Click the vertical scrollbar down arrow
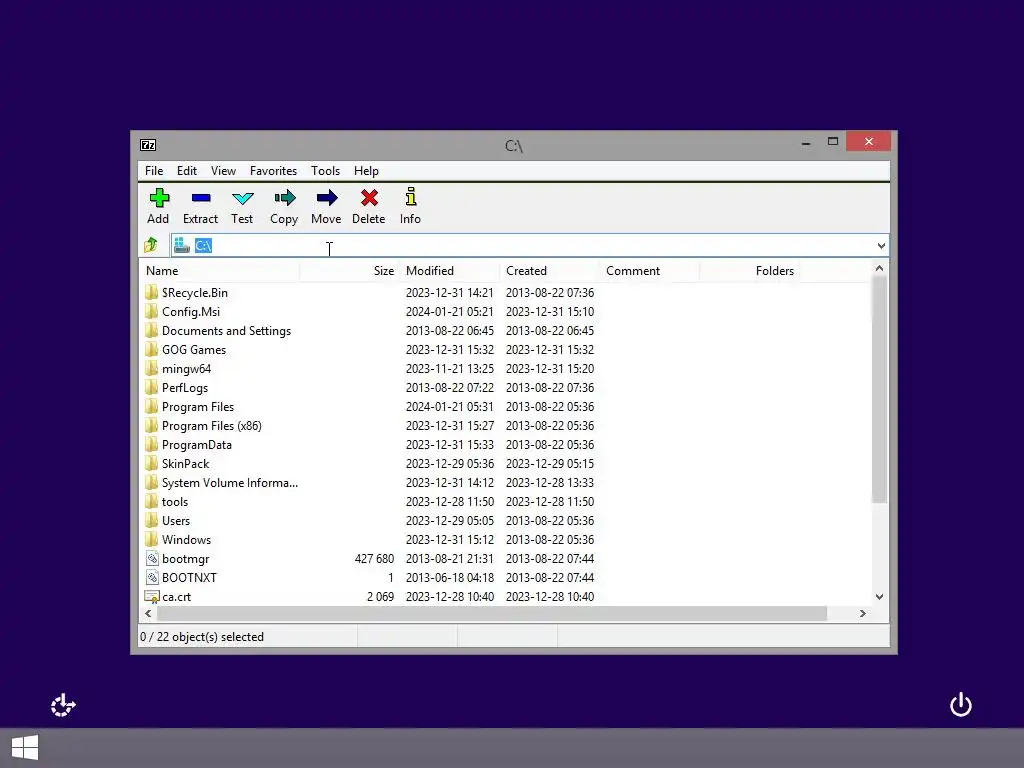Viewport: 1024px width, 768px height. [880, 596]
